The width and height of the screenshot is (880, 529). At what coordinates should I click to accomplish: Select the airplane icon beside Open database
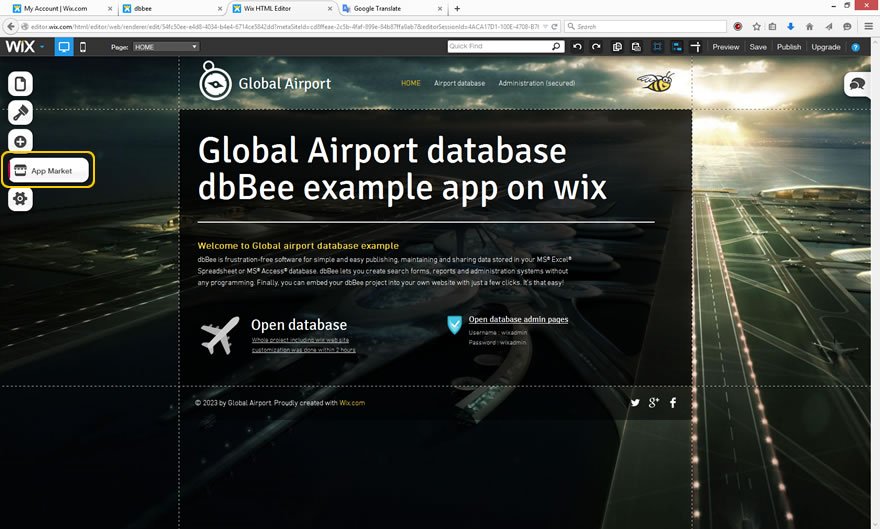tap(219, 335)
